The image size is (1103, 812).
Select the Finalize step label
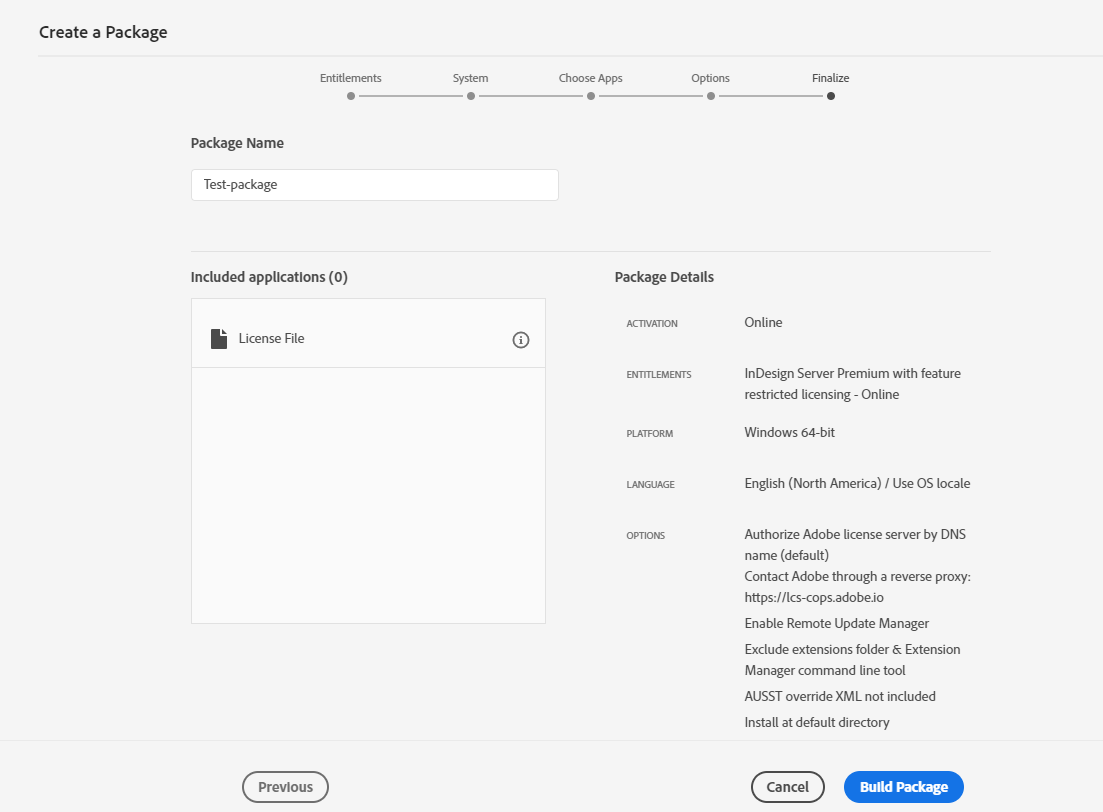click(x=831, y=78)
